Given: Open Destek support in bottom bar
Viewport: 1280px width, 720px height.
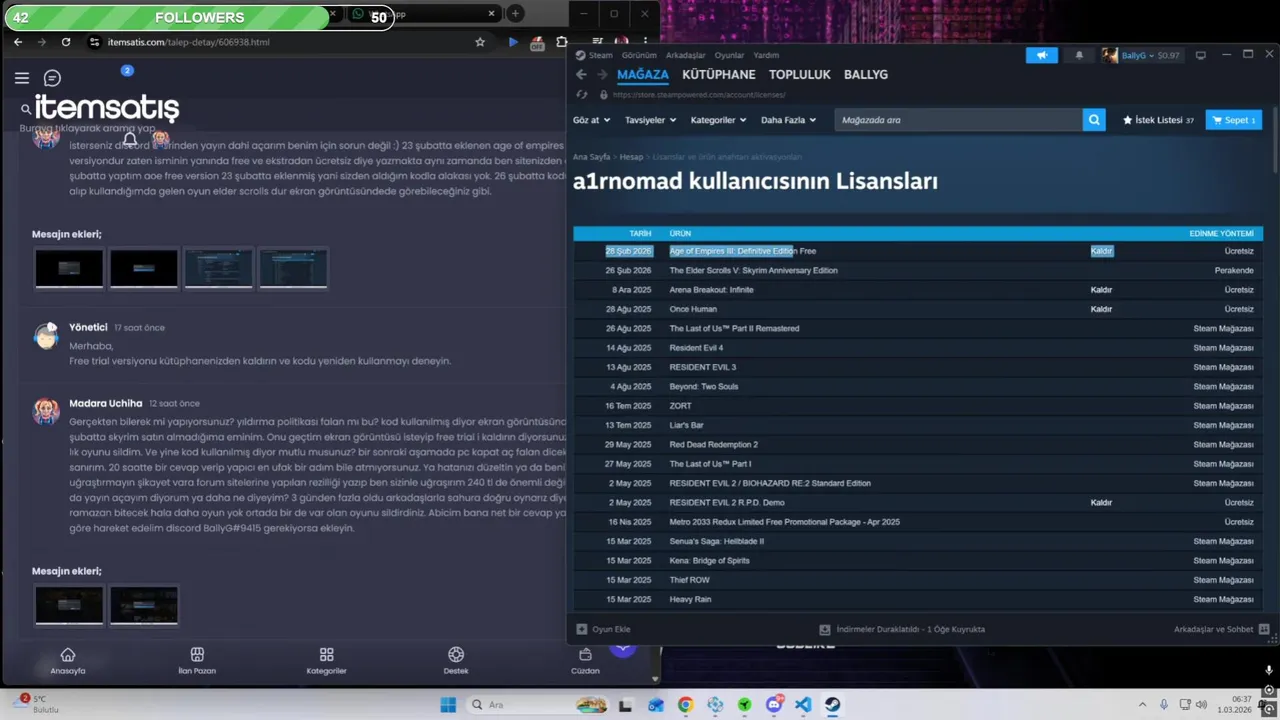Looking at the screenshot, I should (456, 661).
